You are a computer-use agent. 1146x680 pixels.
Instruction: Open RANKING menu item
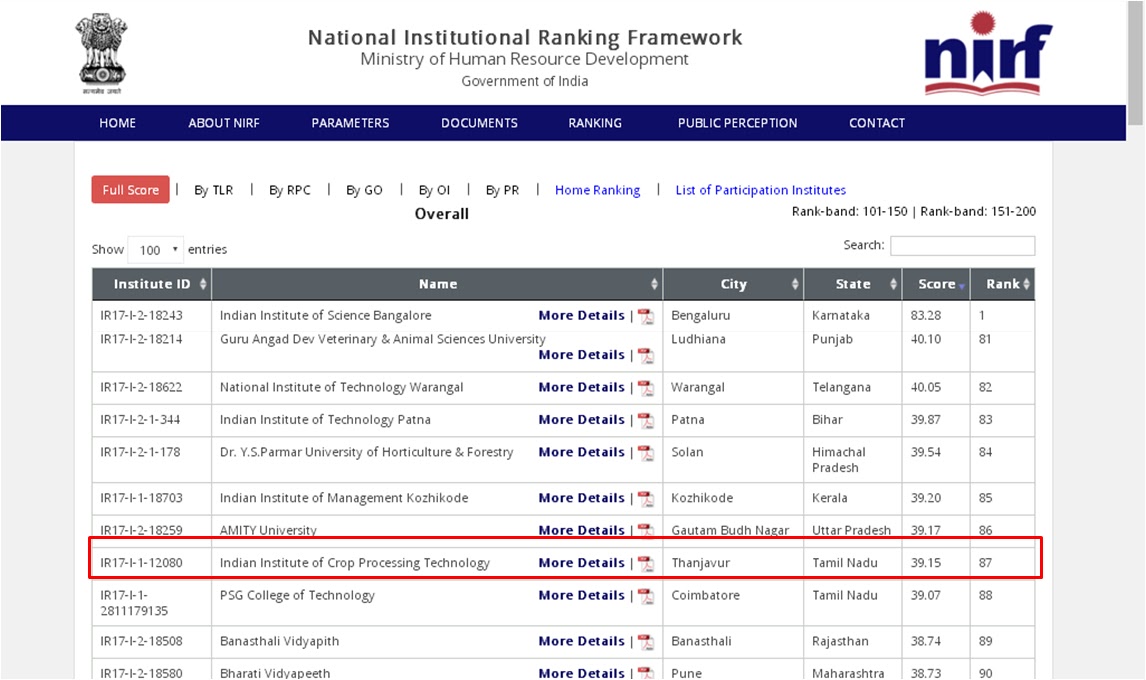595,123
